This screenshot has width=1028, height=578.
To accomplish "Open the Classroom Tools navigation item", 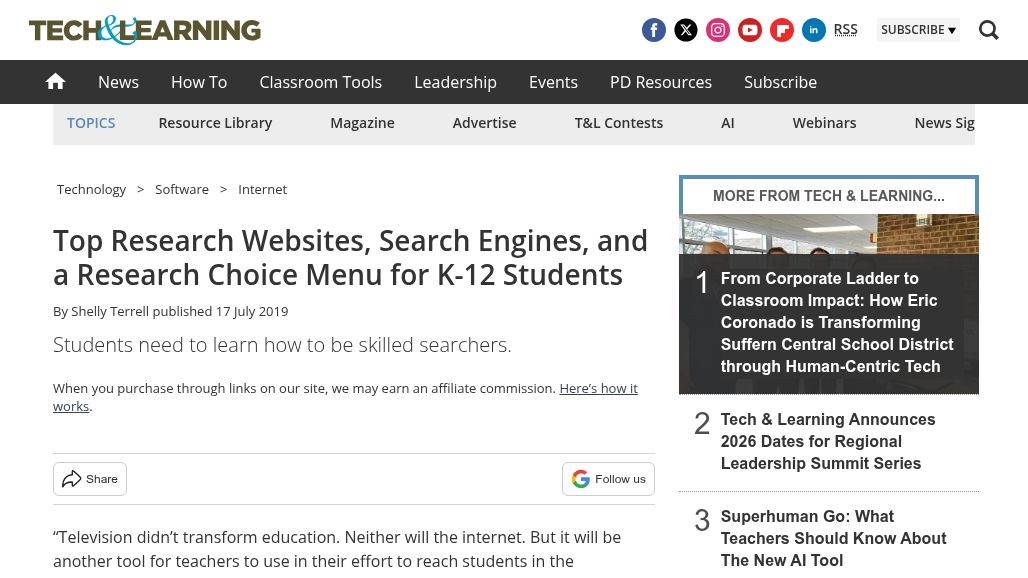I will 320,82.
